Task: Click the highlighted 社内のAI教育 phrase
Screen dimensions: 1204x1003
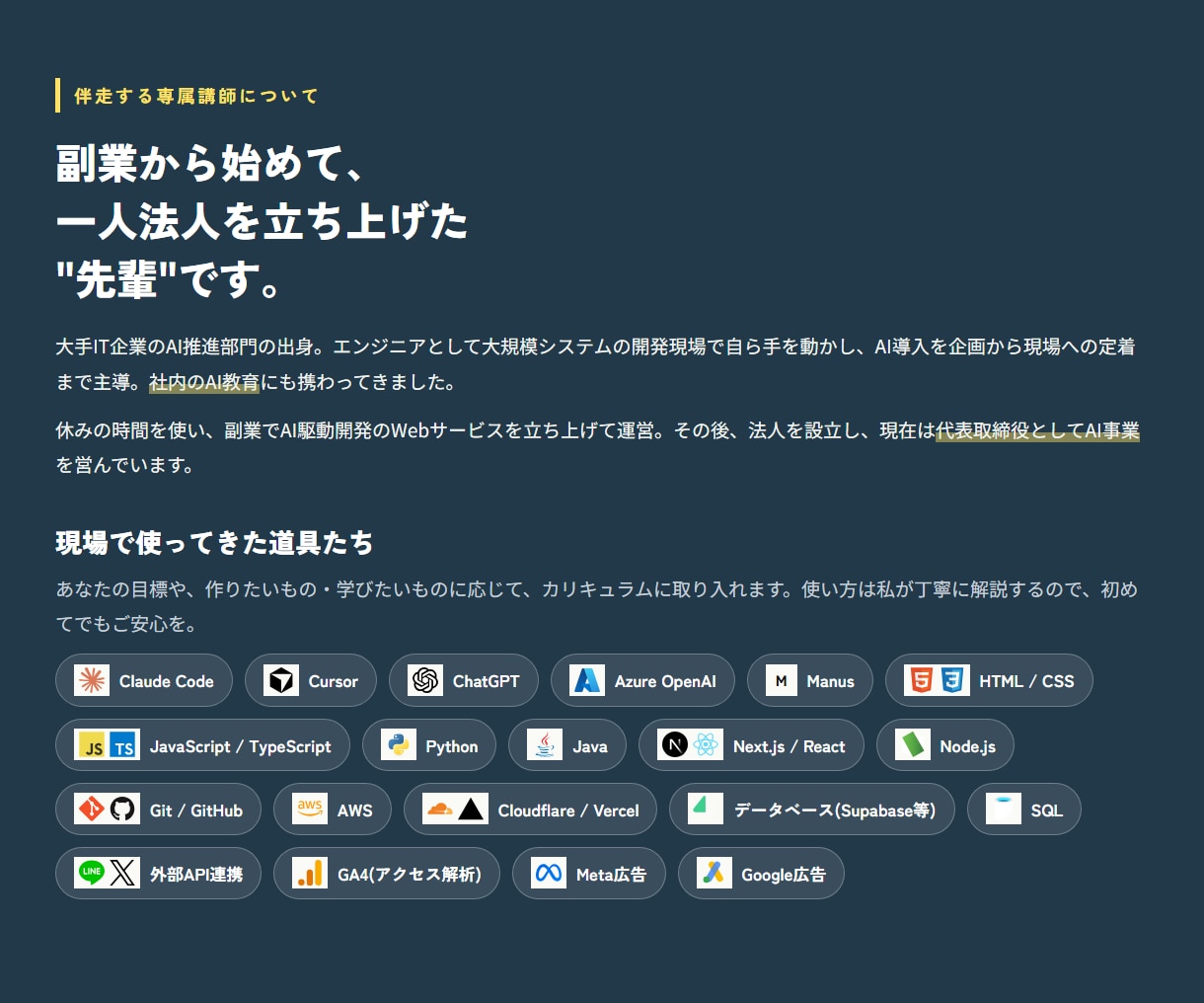Action: click(x=204, y=382)
